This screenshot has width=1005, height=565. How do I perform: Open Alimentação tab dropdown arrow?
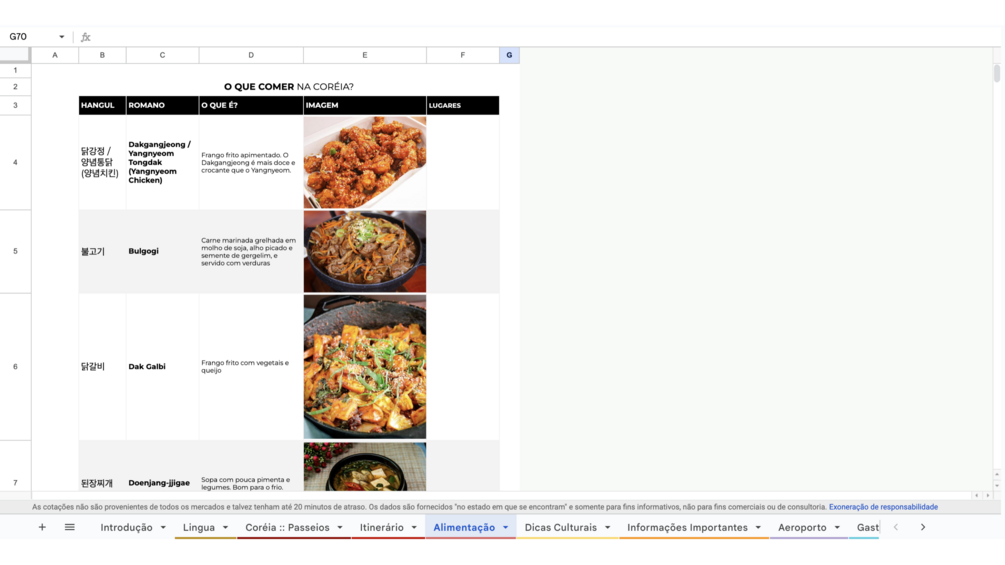tap(506, 528)
